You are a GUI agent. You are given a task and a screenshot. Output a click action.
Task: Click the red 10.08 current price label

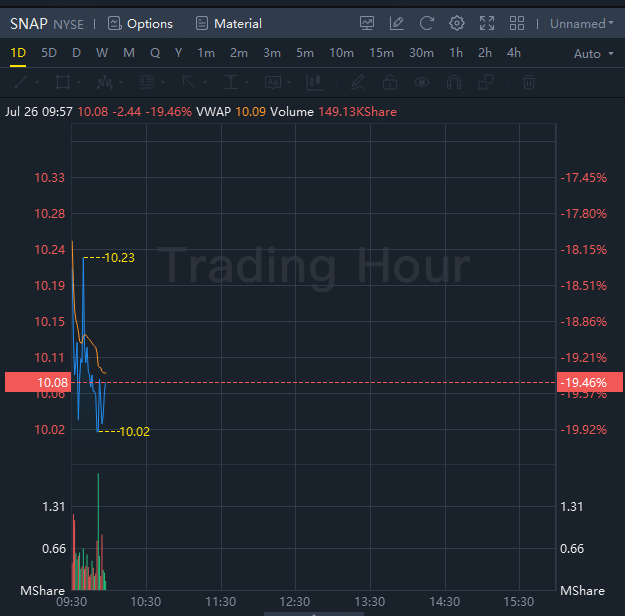coord(38,382)
